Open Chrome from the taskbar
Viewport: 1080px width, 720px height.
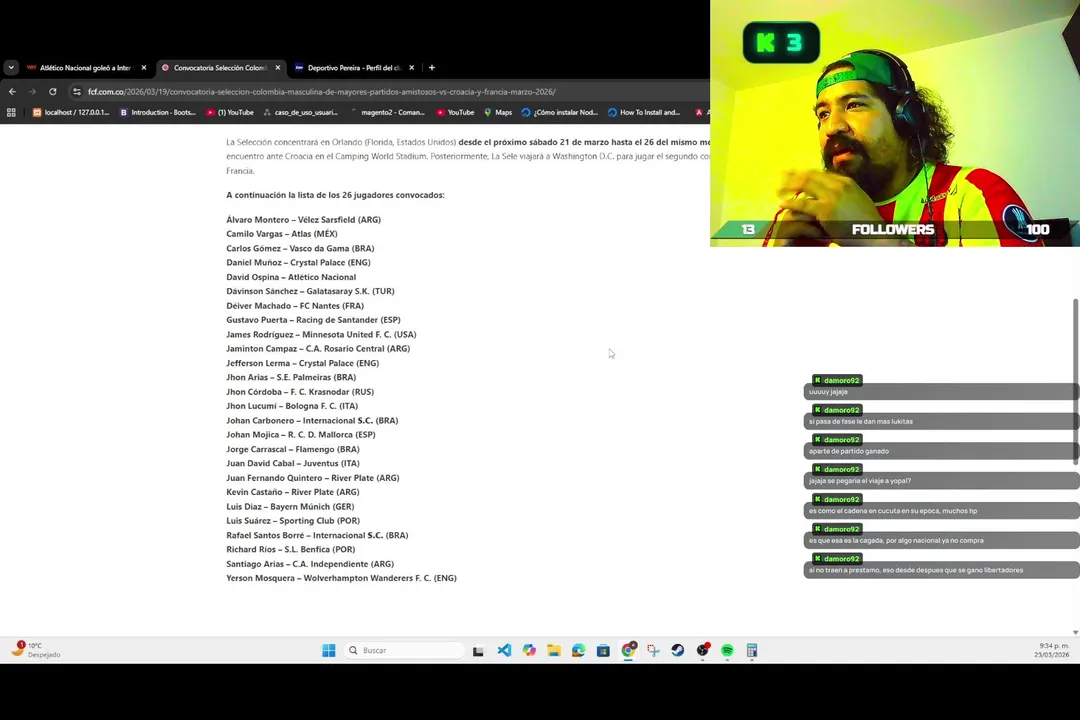click(x=628, y=650)
